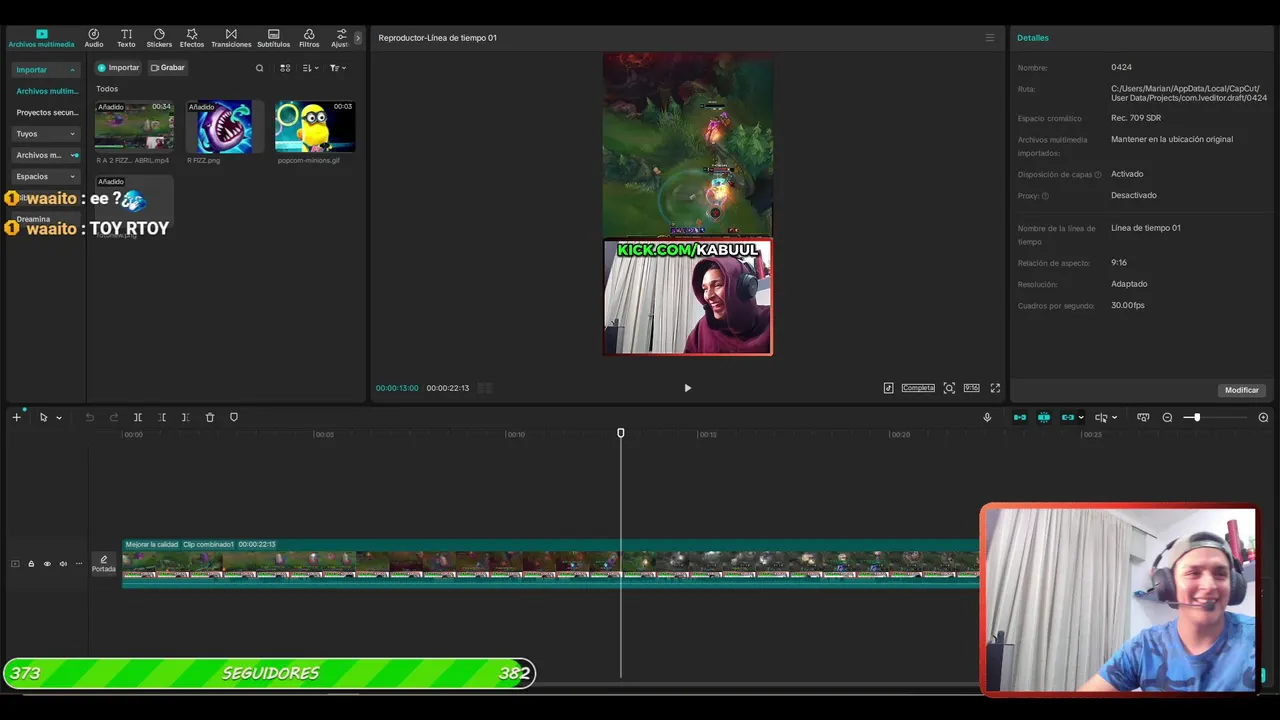This screenshot has height=720, width=1280.
Task: Select the Archivos multimedia top tab
Action: 41,38
